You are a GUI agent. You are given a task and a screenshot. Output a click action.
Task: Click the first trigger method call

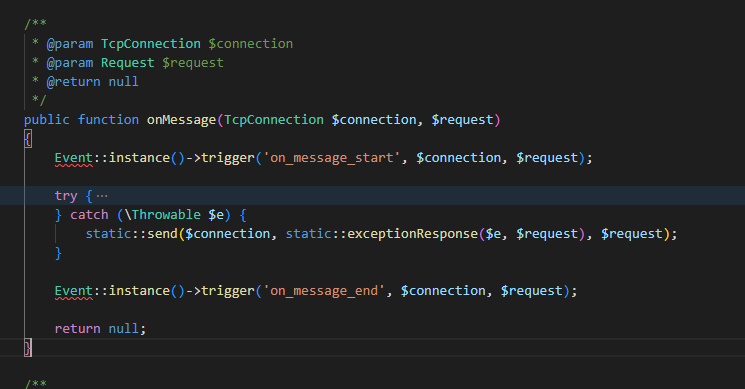tap(228, 158)
